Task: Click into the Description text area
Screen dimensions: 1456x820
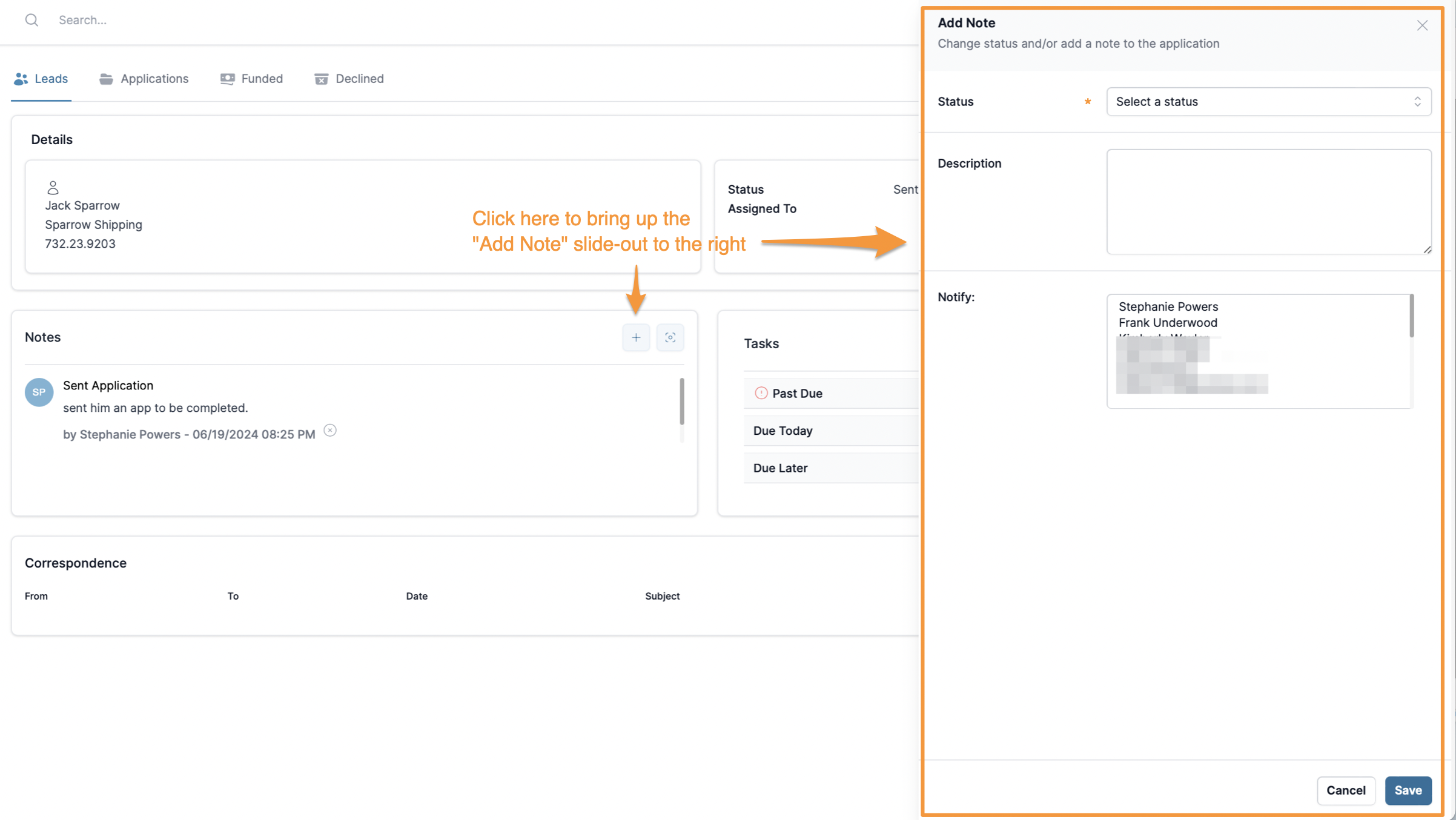Action: 1268,202
